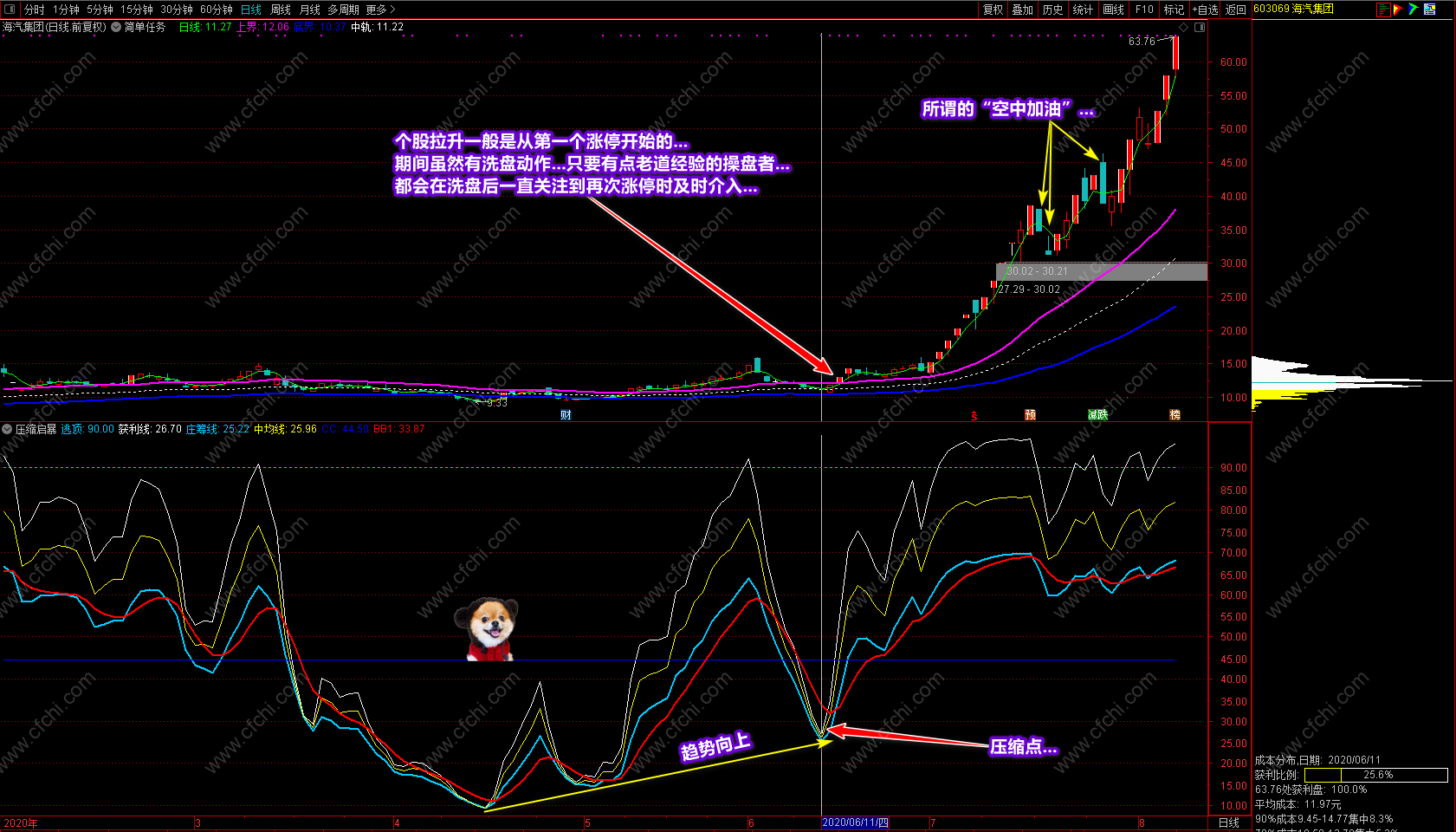Open the 历史 history button
The image size is (1456, 832).
pos(1053,10)
